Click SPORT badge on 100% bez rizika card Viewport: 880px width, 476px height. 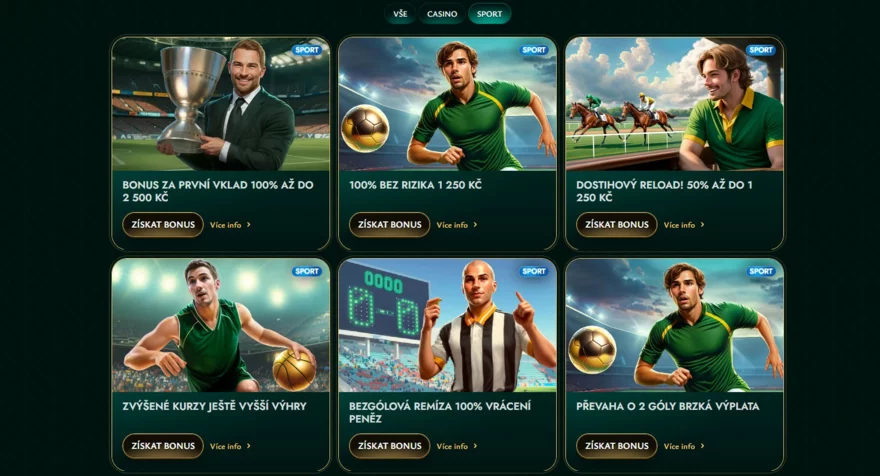click(533, 50)
